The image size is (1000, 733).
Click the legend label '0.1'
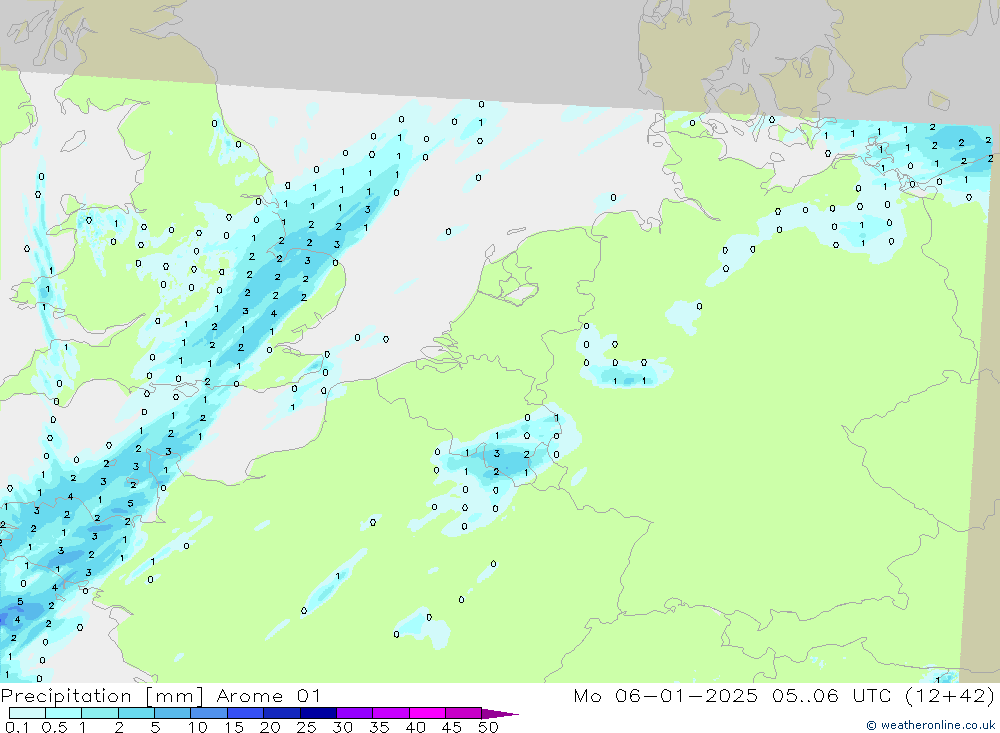(x=17, y=727)
